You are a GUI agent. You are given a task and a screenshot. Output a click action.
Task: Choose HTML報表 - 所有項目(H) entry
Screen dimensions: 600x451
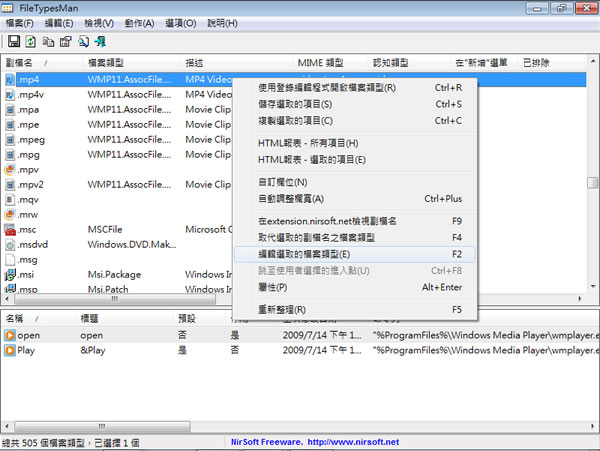(x=355, y=143)
